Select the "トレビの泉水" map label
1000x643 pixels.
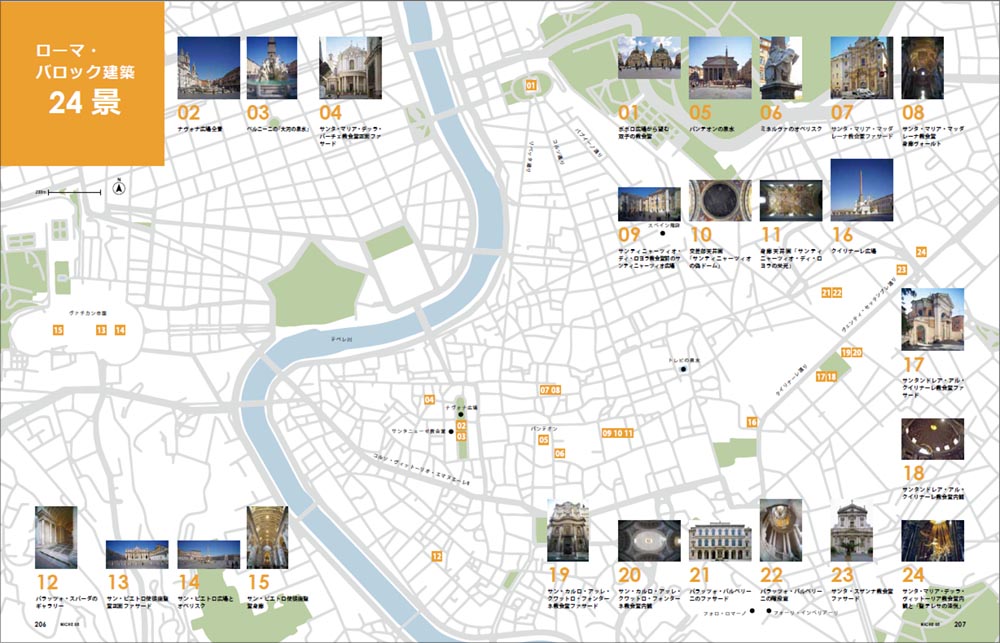coord(684,360)
